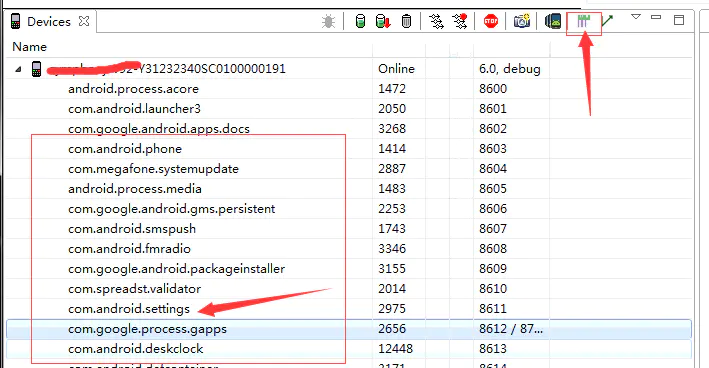Click the Name column header
709x368 pixels.
(29, 47)
